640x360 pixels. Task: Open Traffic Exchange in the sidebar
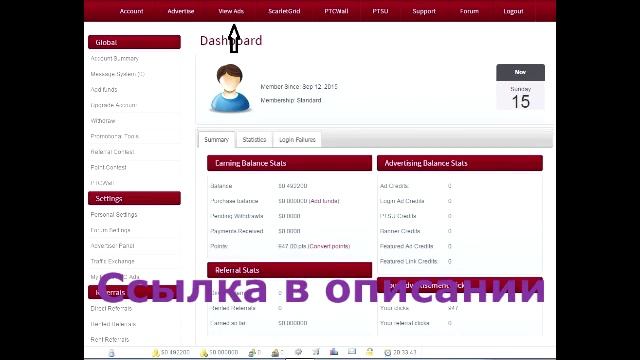(x=112, y=261)
